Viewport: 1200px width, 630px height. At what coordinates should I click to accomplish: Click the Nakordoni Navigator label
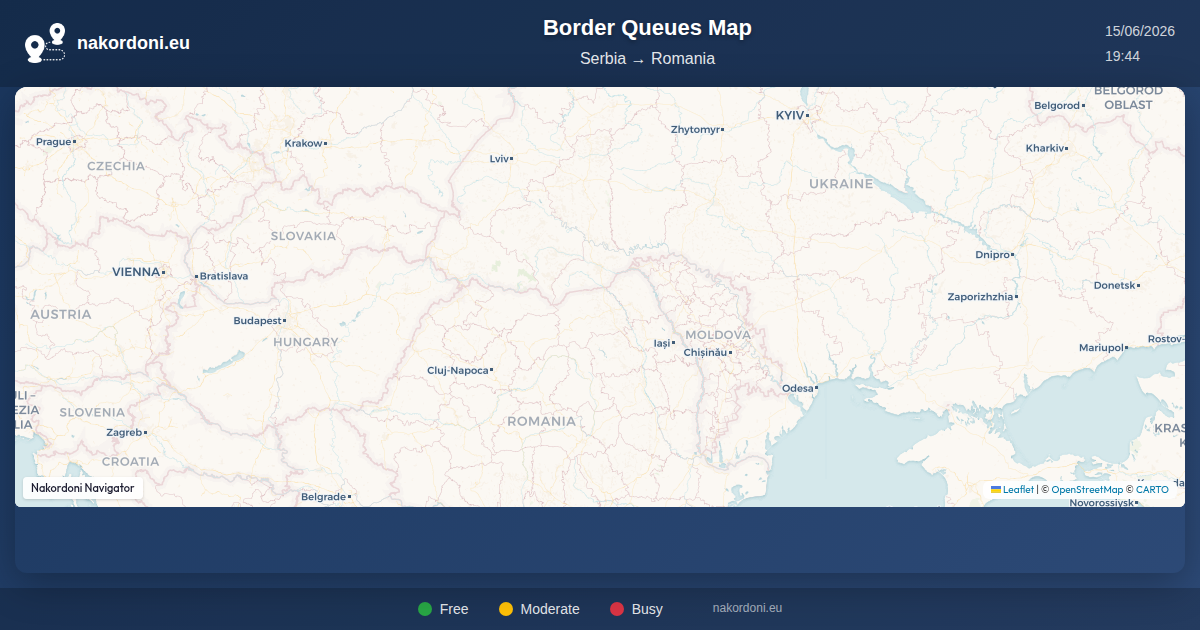click(83, 488)
